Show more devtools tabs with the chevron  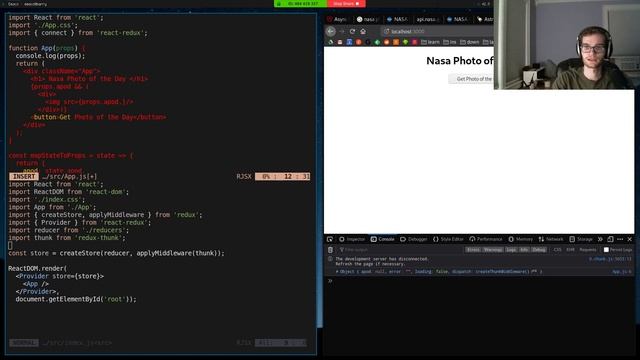[x=600, y=239]
